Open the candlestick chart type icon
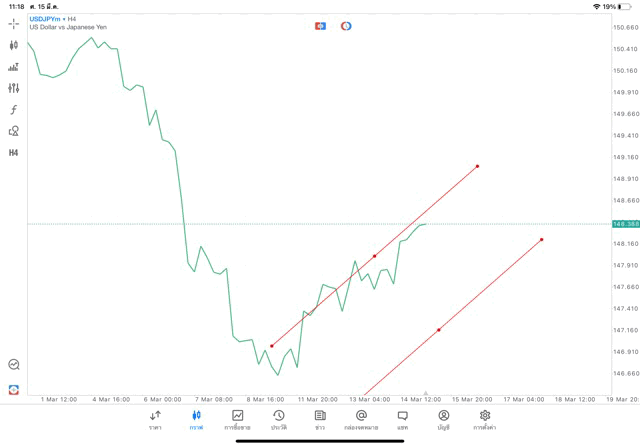 [x=14, y=45]
